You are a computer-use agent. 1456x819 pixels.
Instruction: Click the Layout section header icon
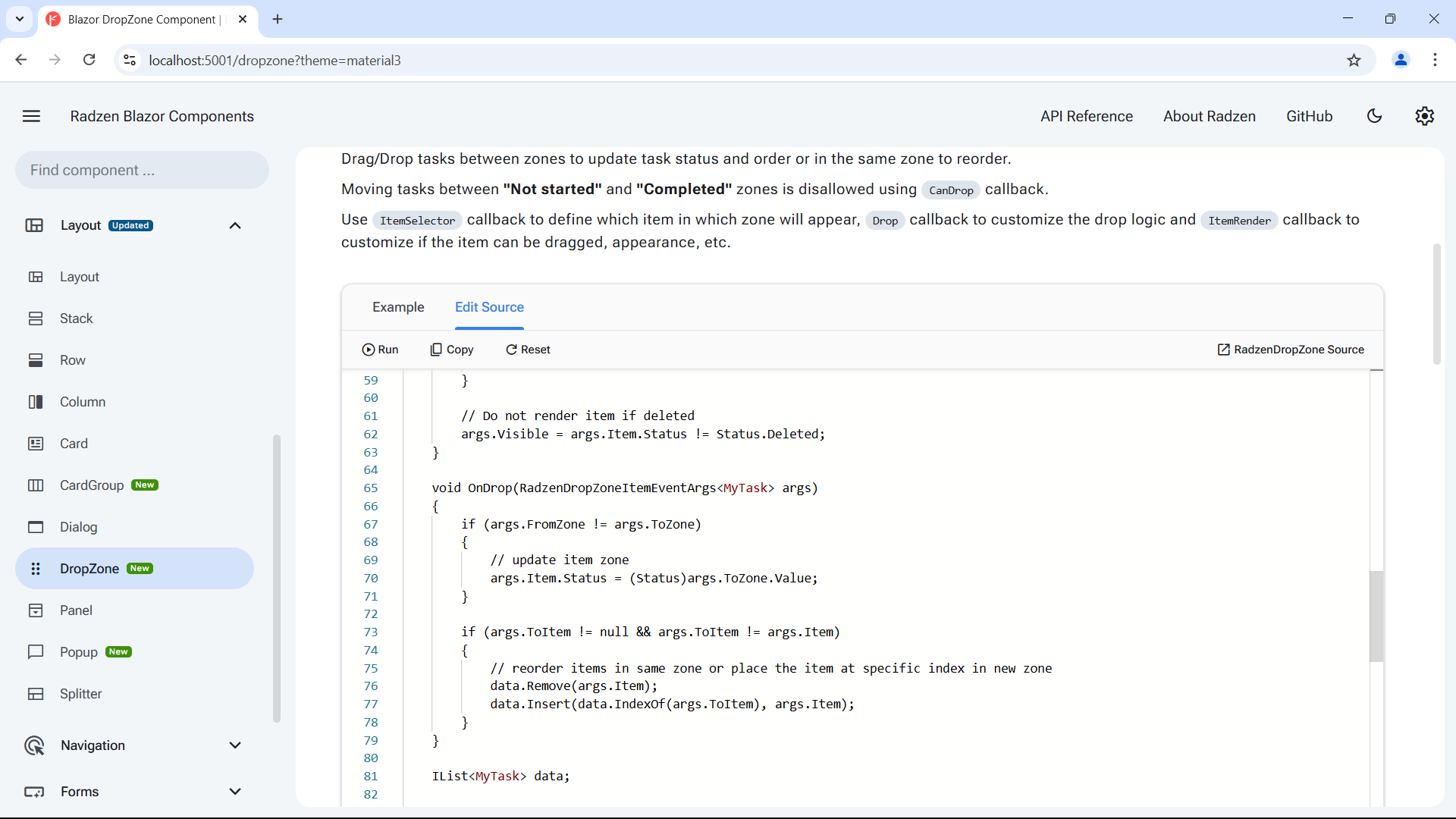tap(34, 225)
